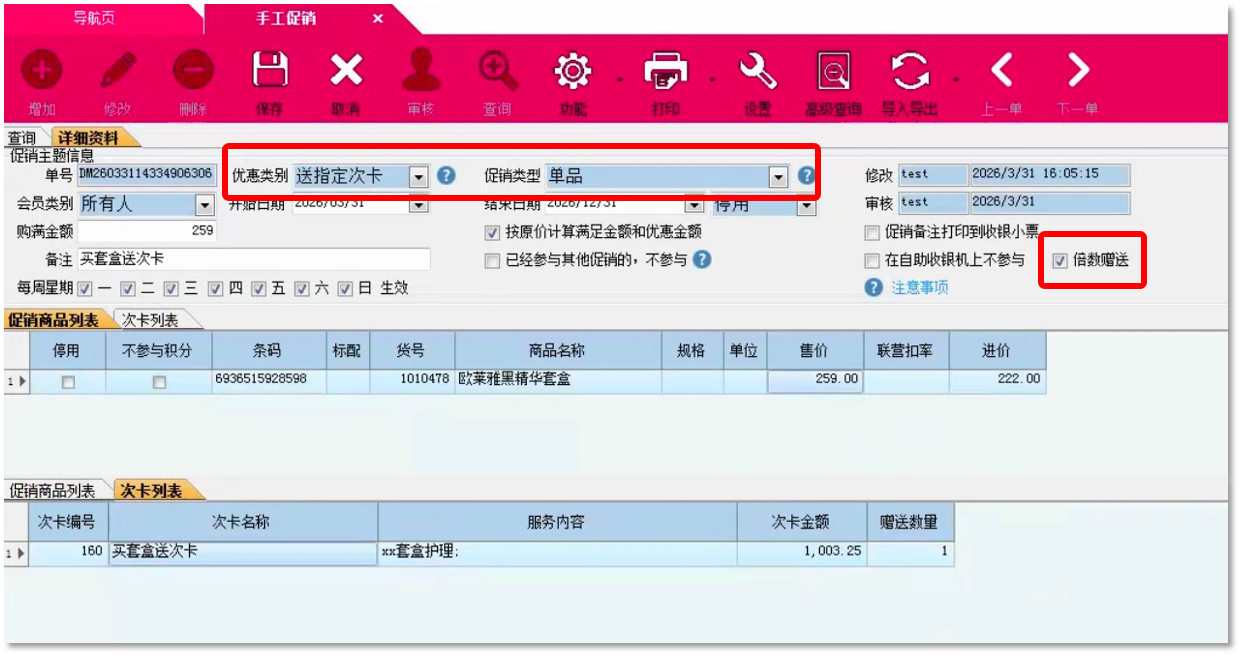Viewport: 1242px width, 656px height.
Task: Switch to the 导航页 tab
Action: pos(96,19)
